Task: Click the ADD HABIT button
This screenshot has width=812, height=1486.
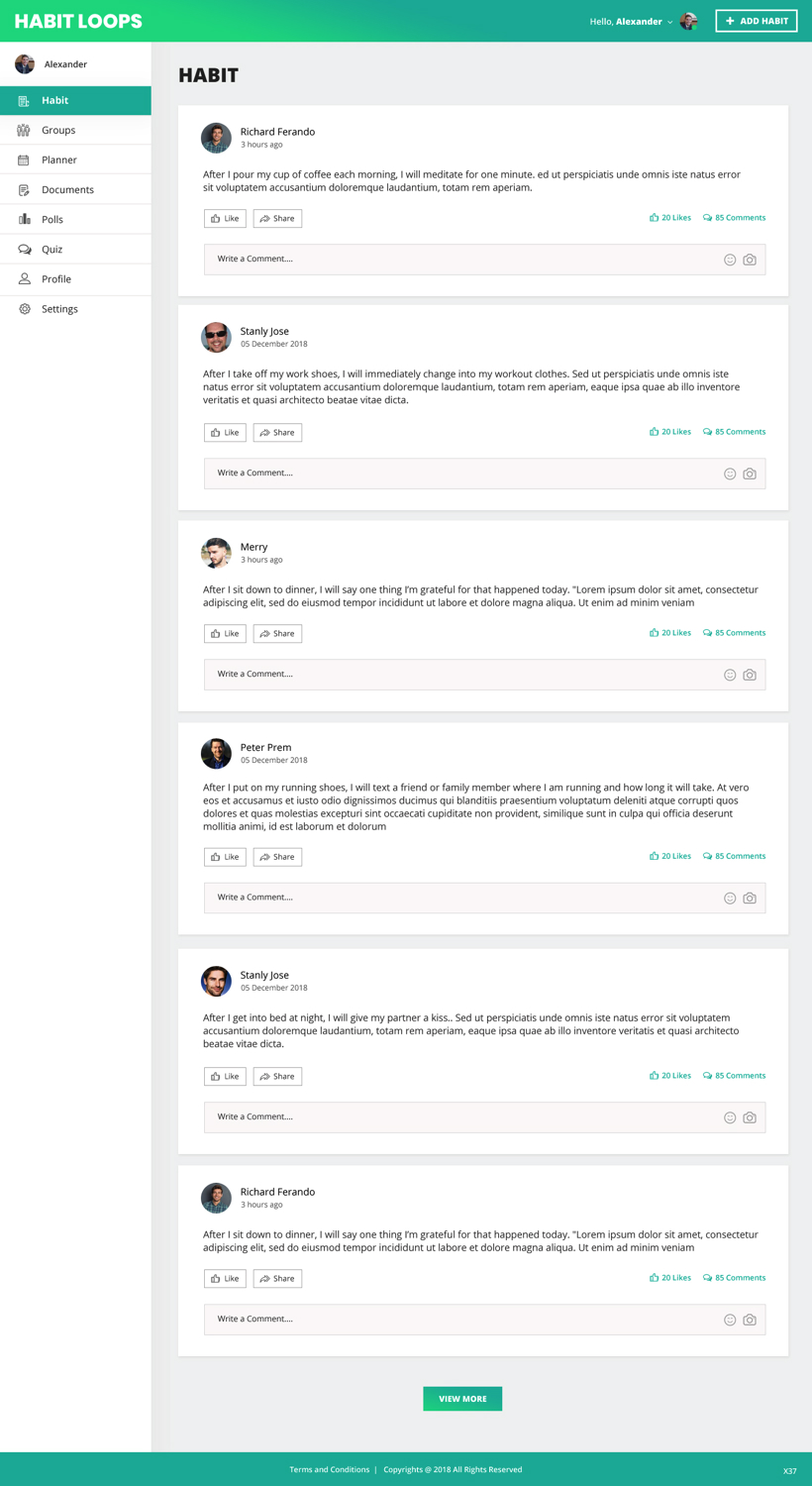Action: 757,21
